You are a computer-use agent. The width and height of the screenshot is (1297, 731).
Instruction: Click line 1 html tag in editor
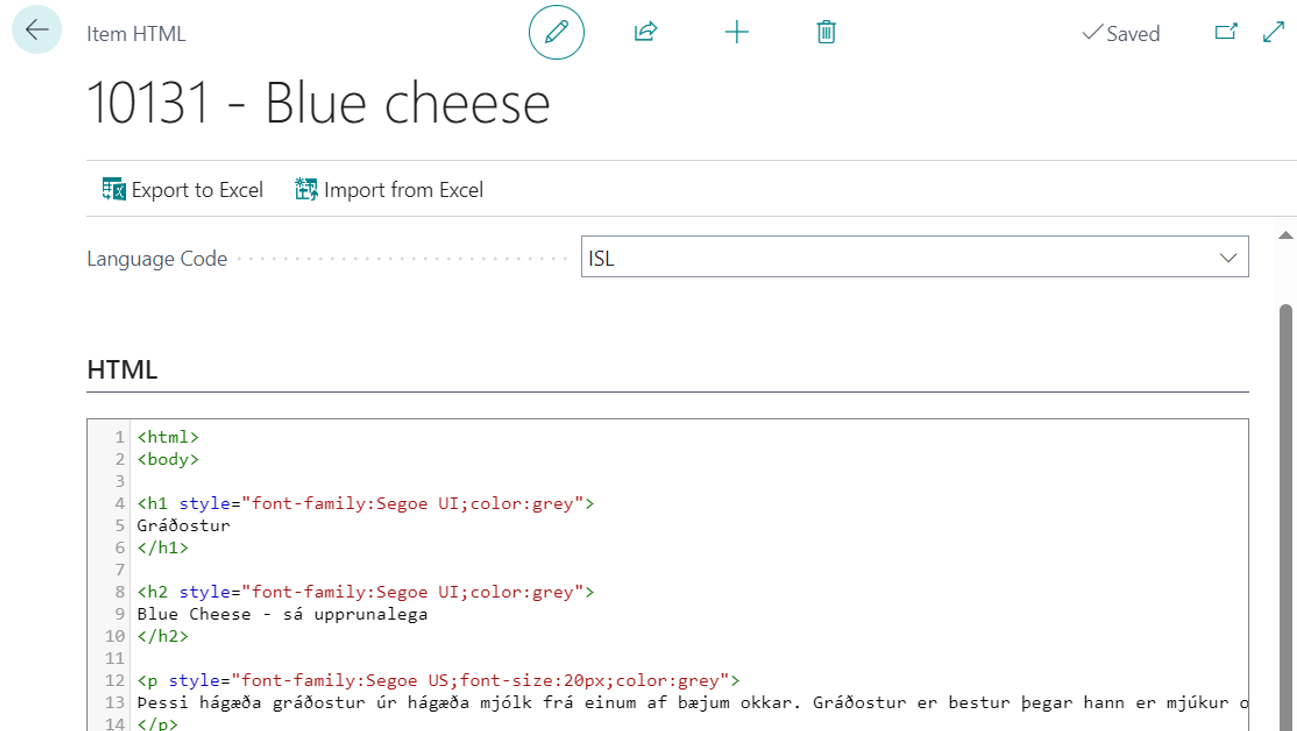(168, 437)
